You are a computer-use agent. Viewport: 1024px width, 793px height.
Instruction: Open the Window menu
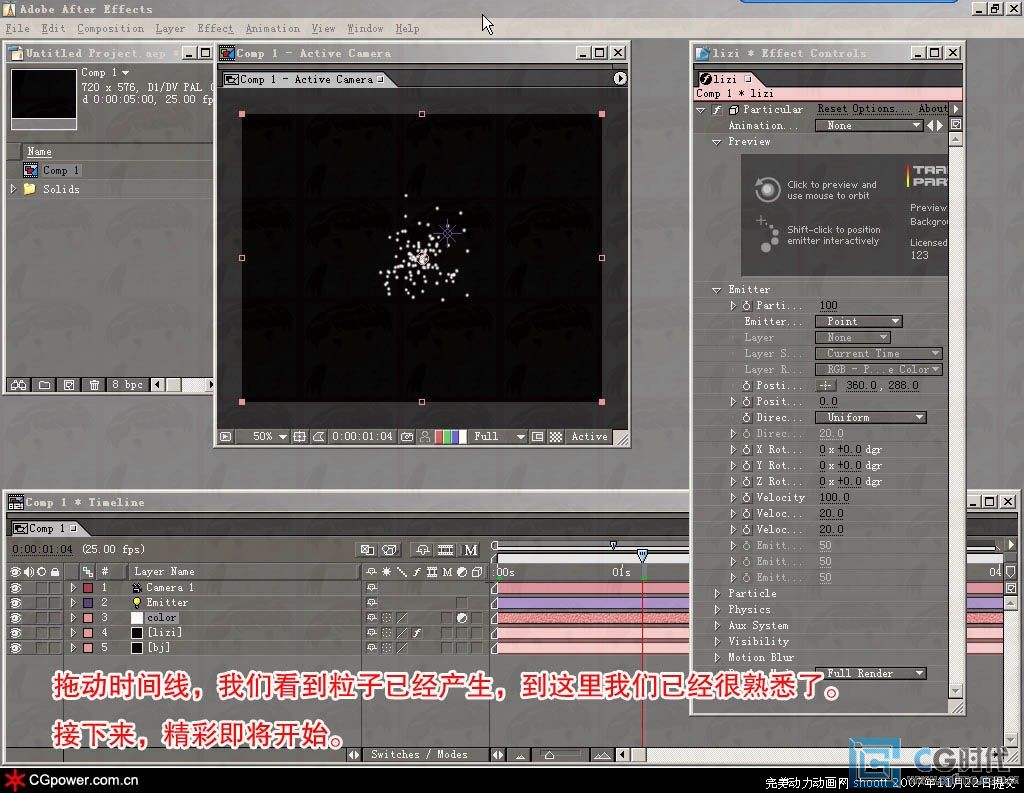[365, 28]
